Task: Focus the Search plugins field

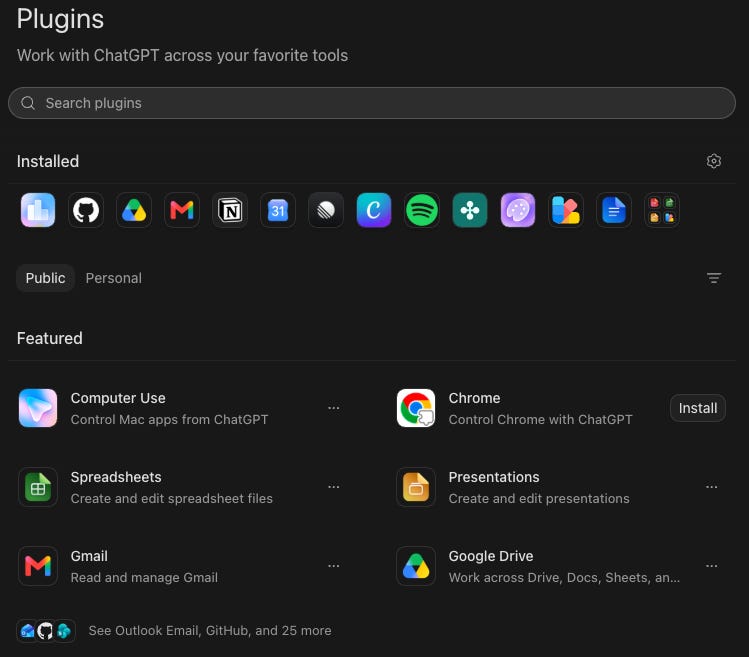Action: pos(372,103)
